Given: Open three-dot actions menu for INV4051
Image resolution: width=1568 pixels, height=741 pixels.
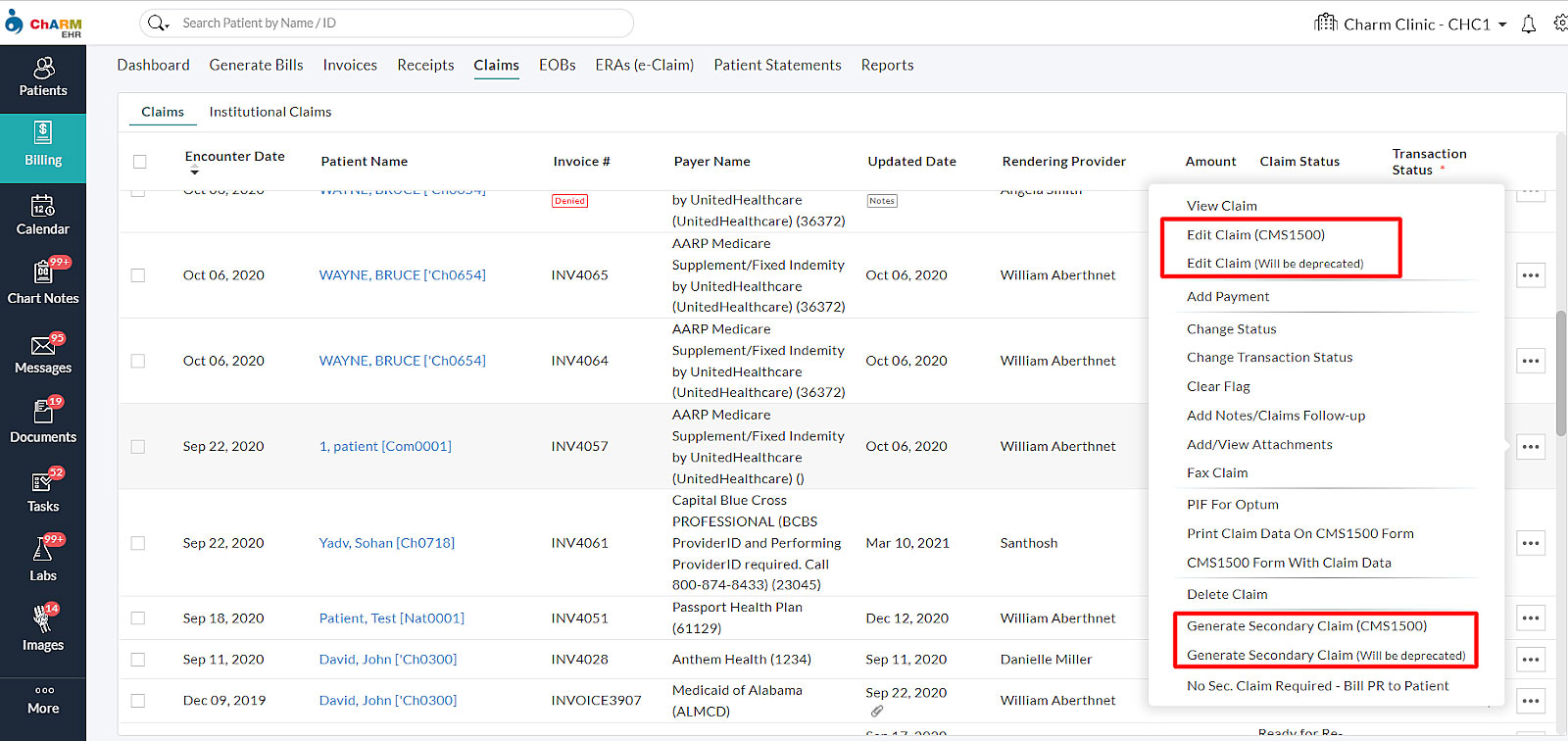Looking at the screenshot, I should 1531,618.
